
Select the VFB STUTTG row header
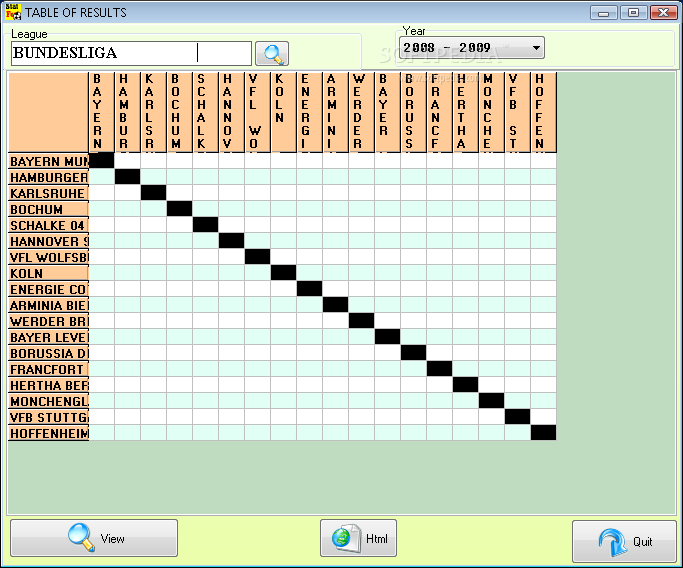pyautogui.click(x=48, y=417)
